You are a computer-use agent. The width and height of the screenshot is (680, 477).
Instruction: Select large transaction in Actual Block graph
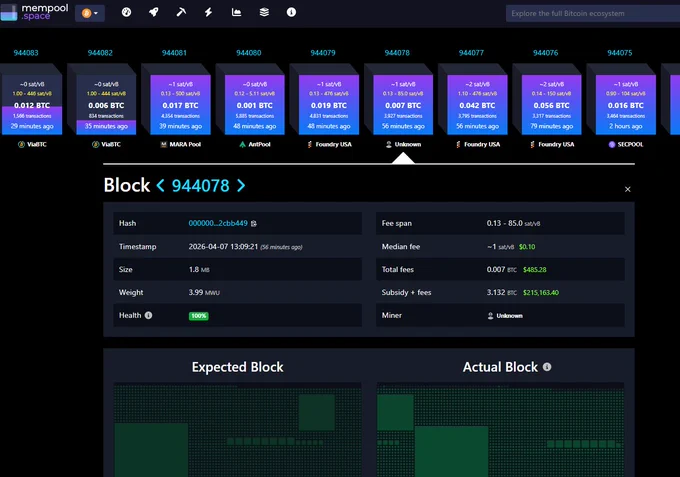click(x=451, y=451)
